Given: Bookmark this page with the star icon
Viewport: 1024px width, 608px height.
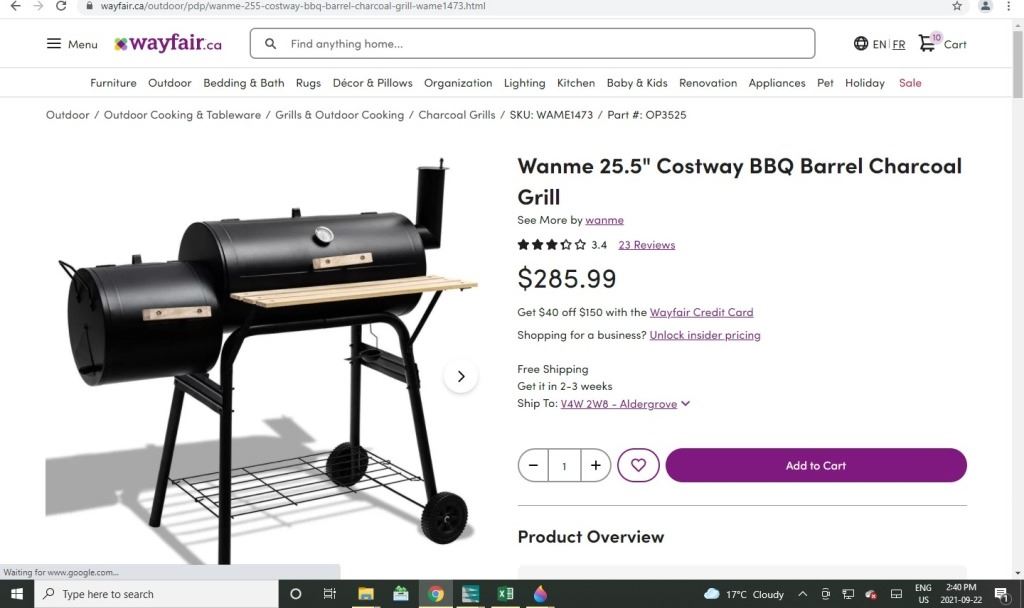Looking at the screenshot, I should (957, 6).
